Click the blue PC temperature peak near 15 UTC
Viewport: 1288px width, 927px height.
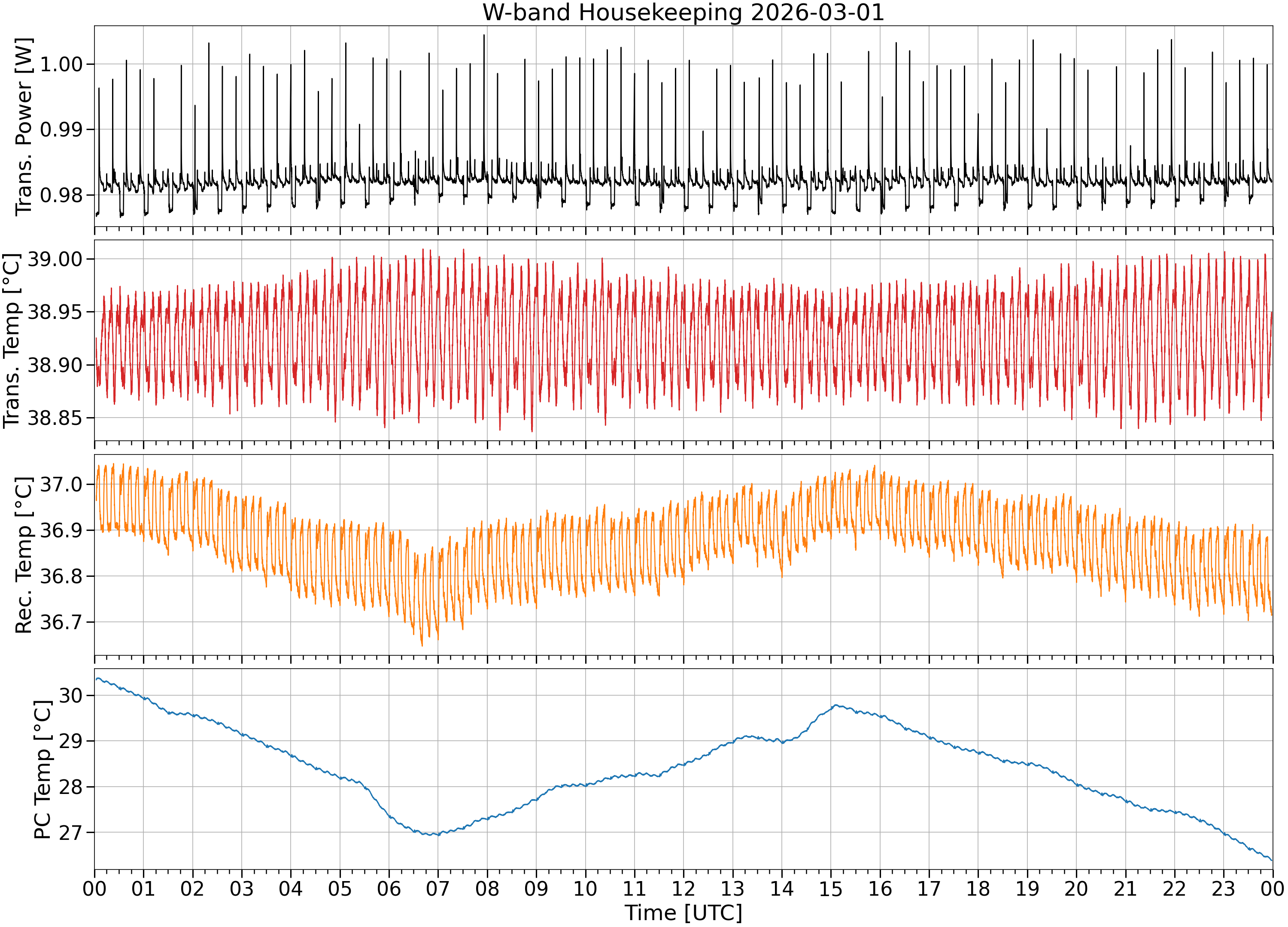point(836,706)
